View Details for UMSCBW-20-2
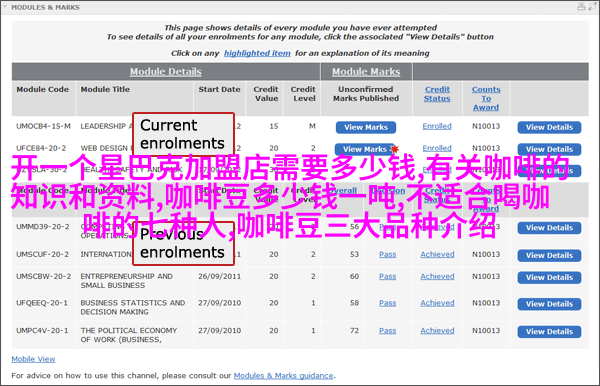600x386 pixels. (x=549, y=277)
